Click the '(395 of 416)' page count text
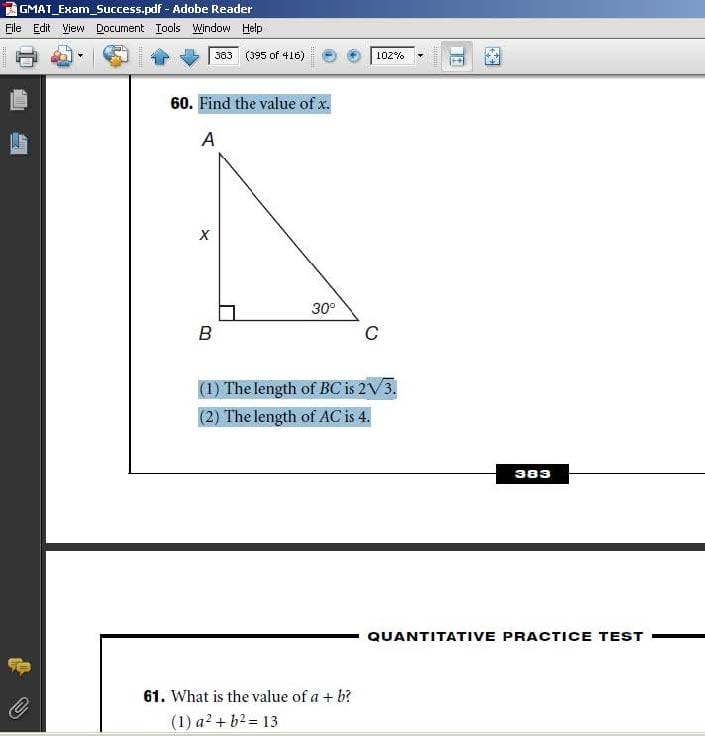Screen dimensions: 705x736 click(x=275, y=55)
